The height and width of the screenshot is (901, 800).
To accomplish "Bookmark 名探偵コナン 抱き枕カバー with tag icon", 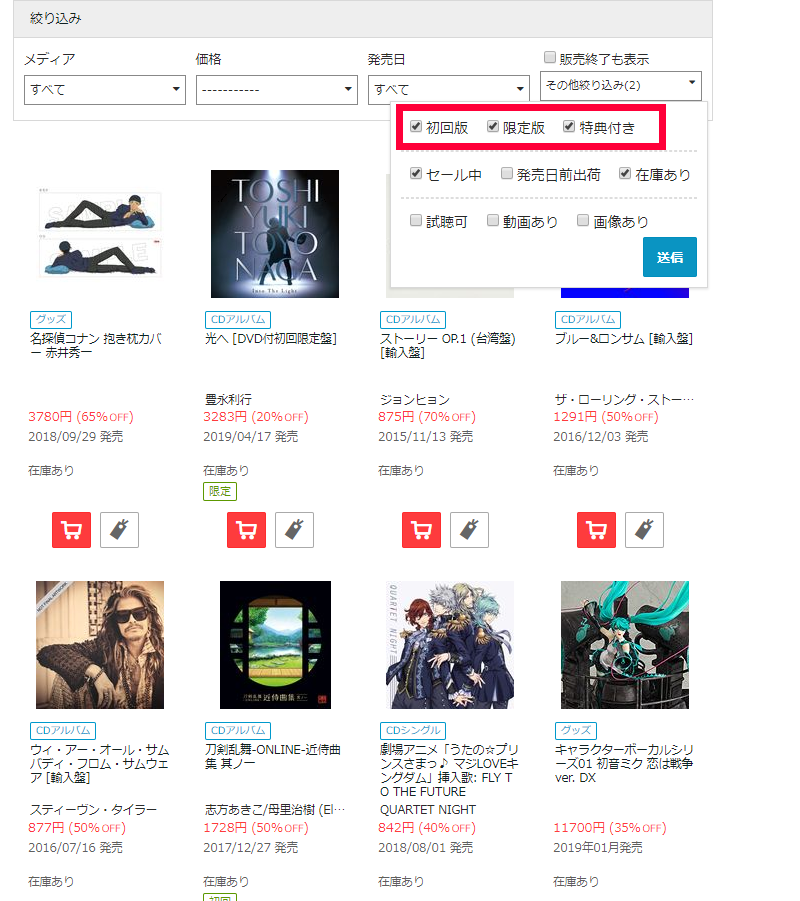I will (x=119, y=530).
